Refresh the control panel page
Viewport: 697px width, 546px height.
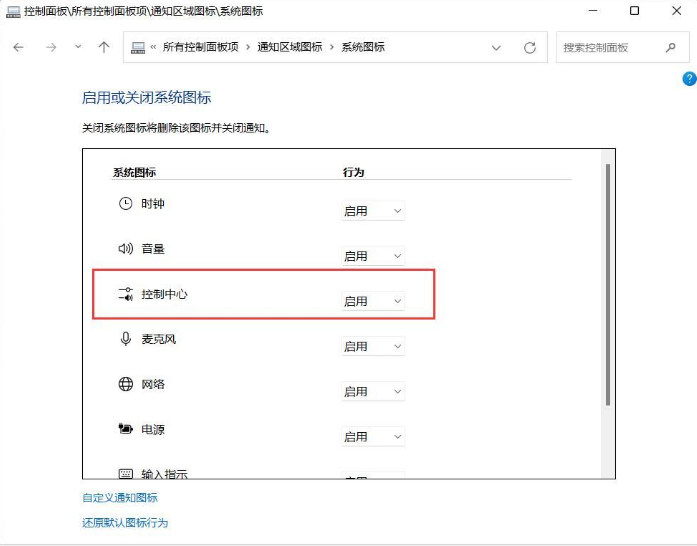pos(531,47)
